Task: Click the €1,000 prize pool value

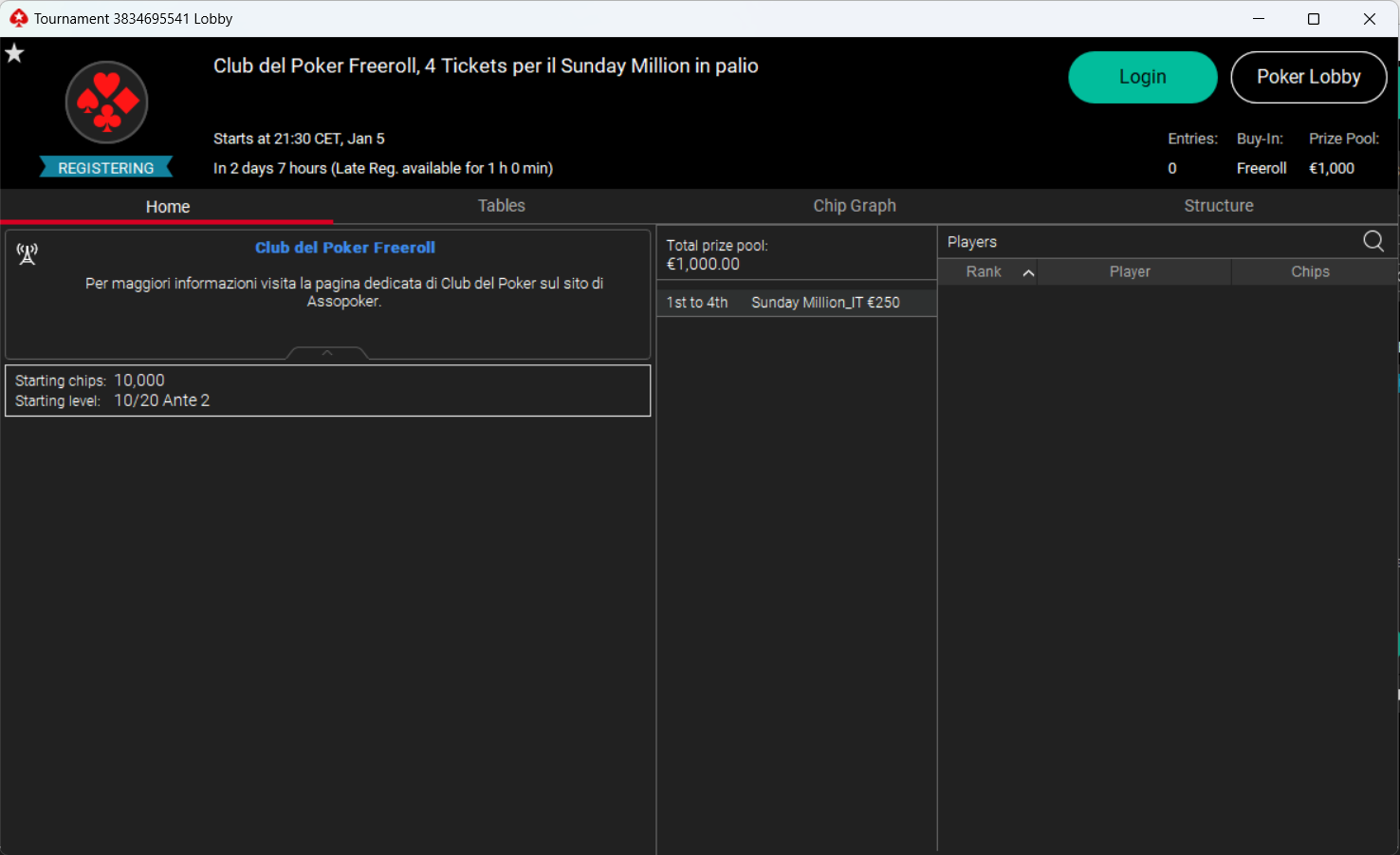Action: click(1332, 168)
